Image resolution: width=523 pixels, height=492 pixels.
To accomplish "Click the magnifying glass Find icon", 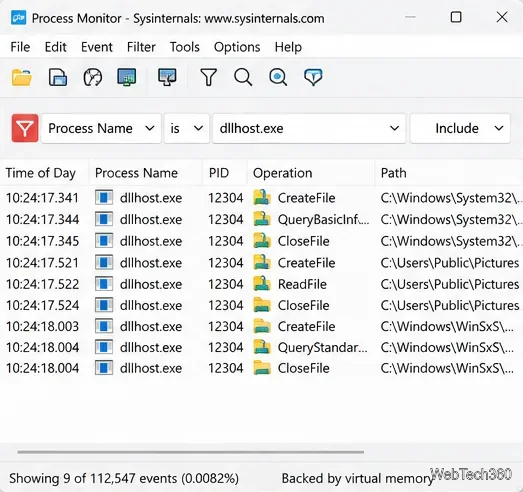I will [243, 77].
